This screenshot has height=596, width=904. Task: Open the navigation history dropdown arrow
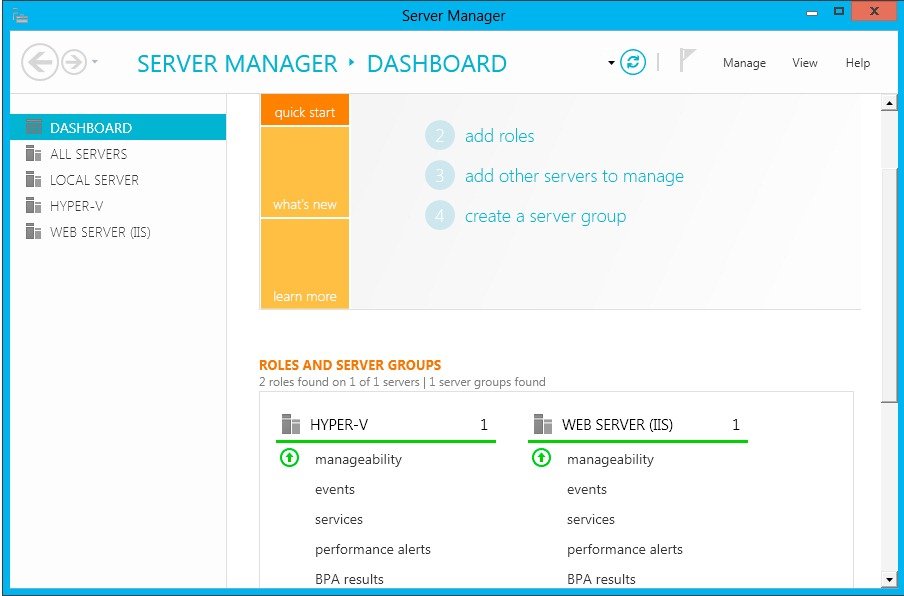coord(95,62)
